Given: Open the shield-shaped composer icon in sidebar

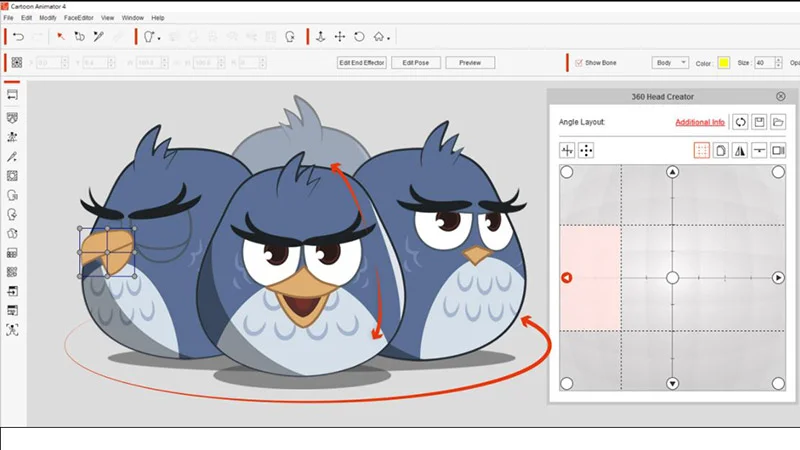Looking at the screenshot, I should [x=12, y=118].
